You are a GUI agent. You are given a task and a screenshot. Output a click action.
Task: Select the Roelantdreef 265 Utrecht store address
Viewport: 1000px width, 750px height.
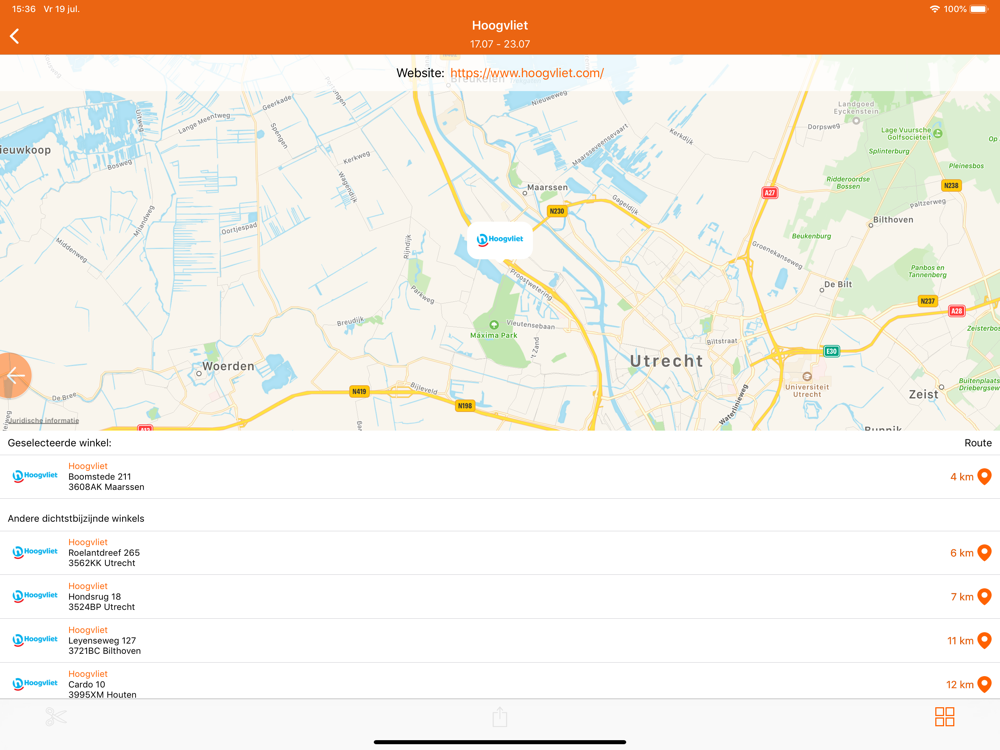[x=104, y=557]
